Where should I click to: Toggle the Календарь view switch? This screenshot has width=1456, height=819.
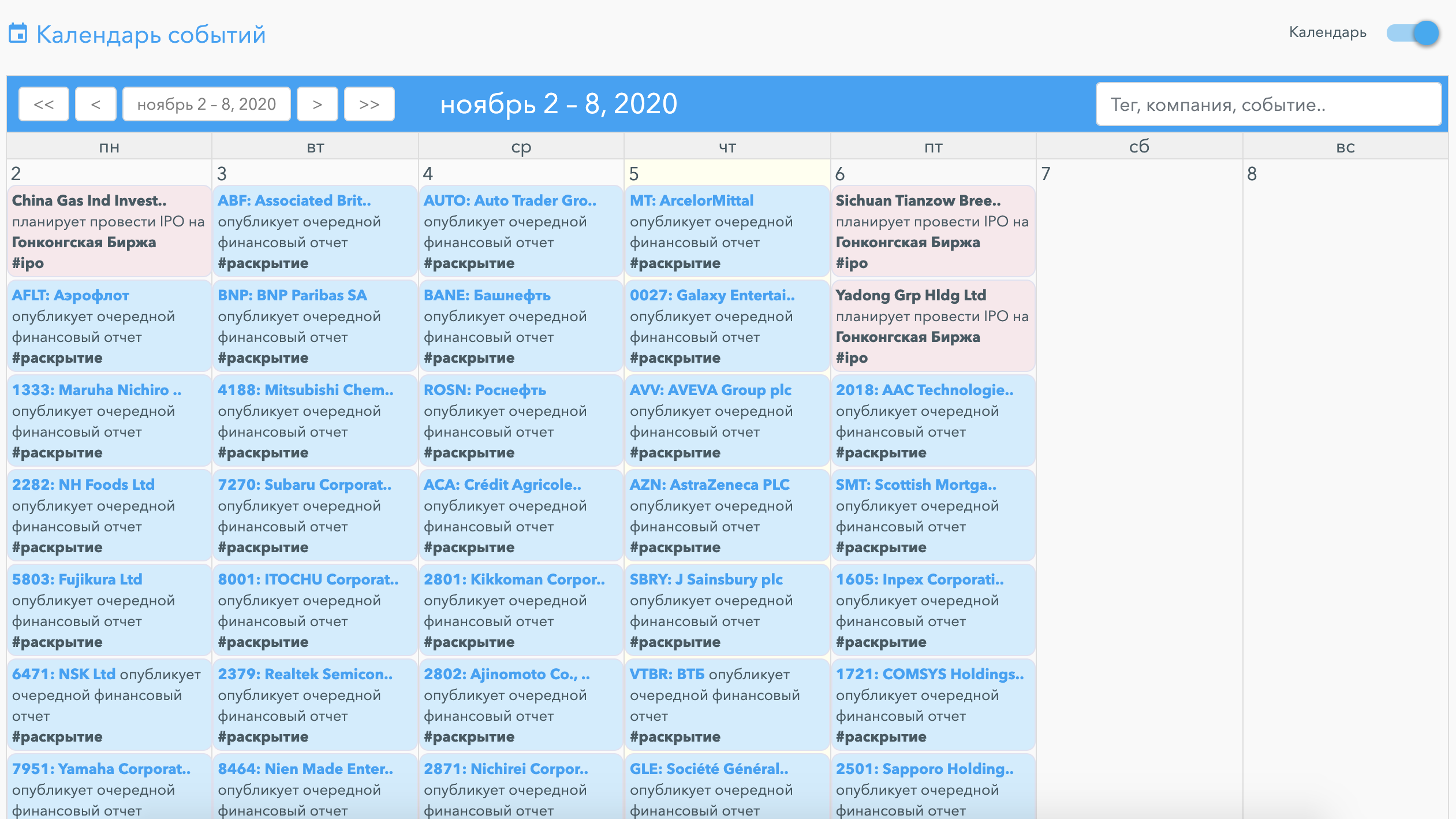pyautogui.click(x=1413, y=33)
